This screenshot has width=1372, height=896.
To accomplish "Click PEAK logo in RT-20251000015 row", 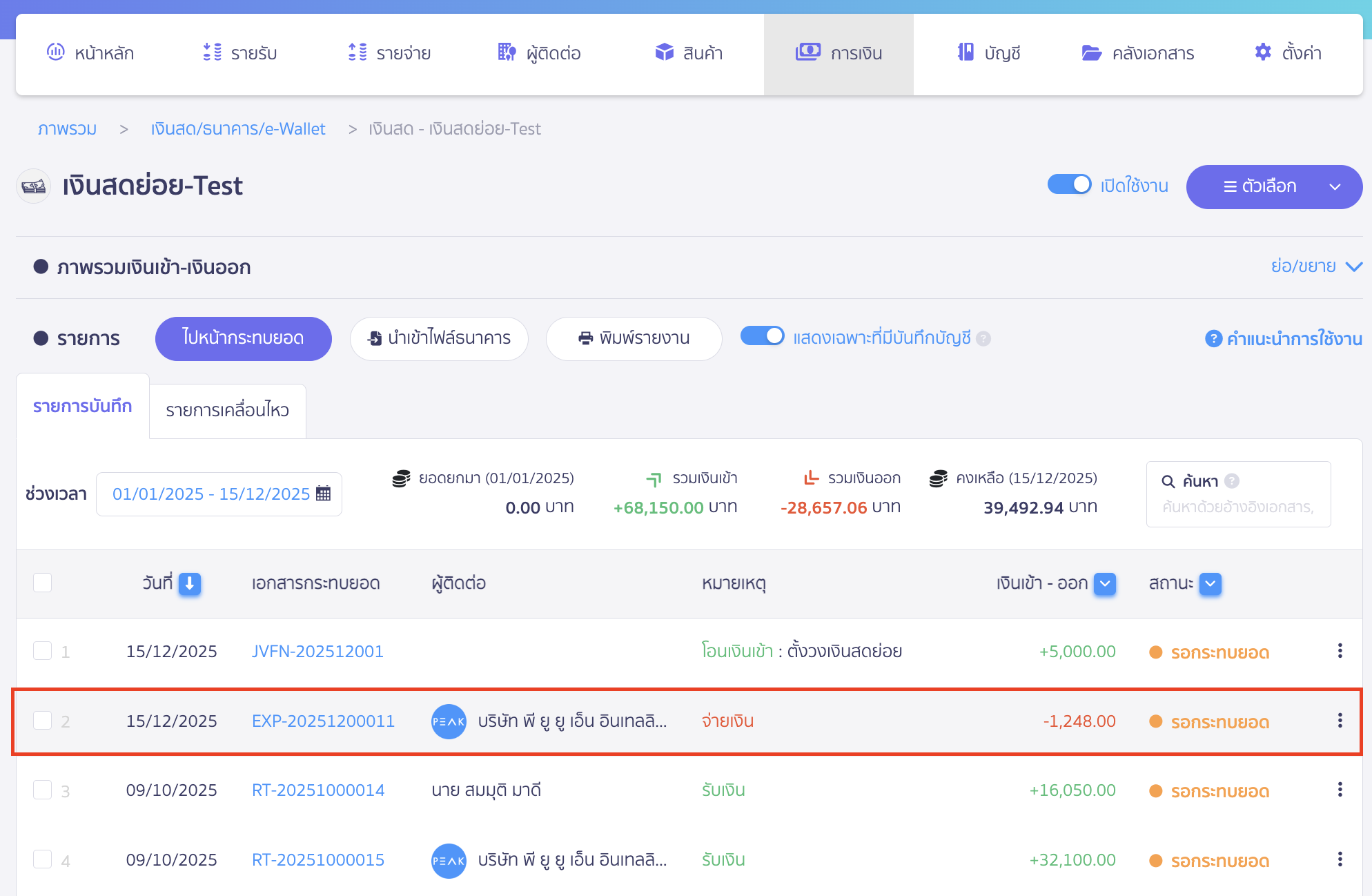I will coord(449,861).
